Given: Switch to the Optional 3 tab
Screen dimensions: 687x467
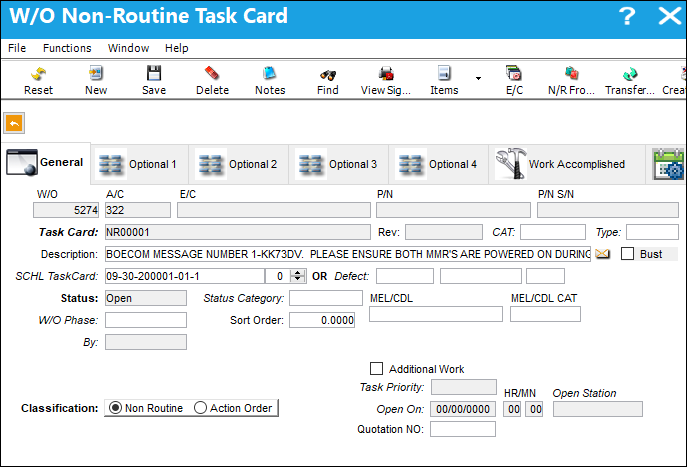Looking at the screenshot, I should [x=339, y=164].
